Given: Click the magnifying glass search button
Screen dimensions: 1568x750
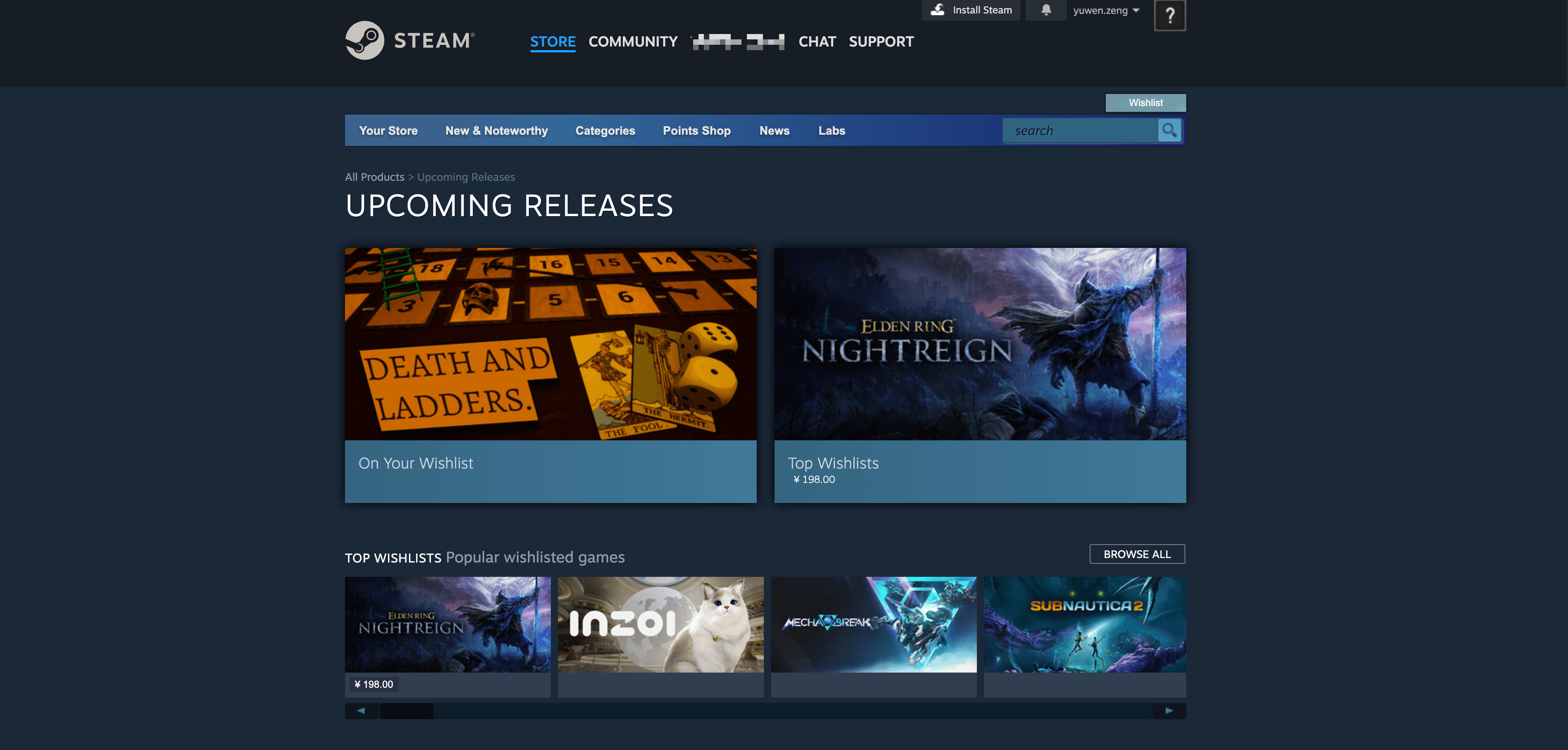Looking at the screenshot, I should pos(1169,130).
